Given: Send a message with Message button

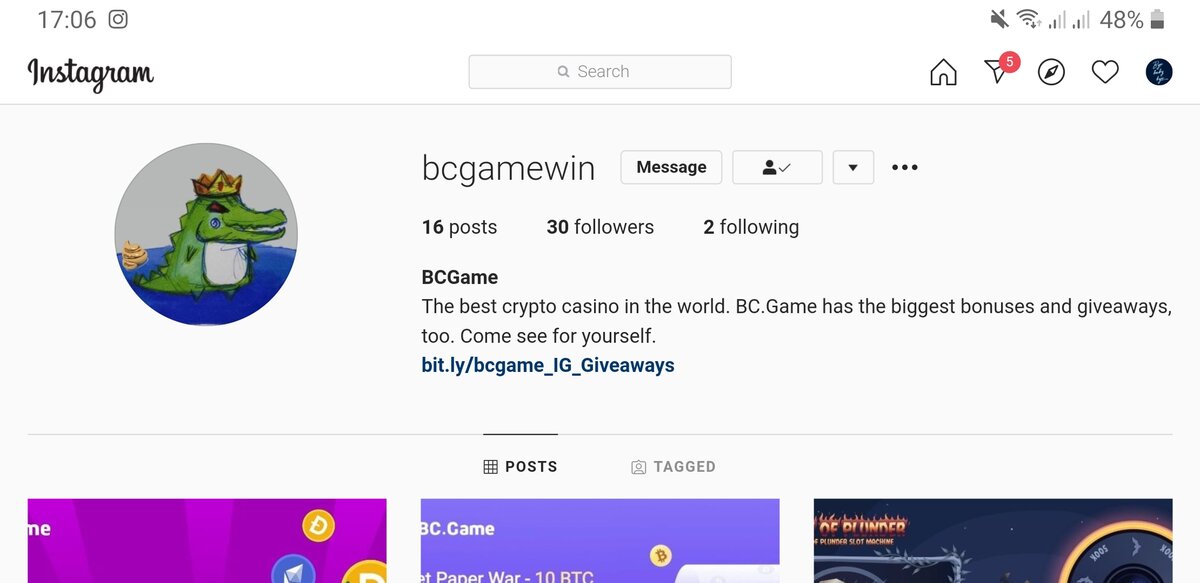Looking at the screenshot, I should tap(671, 167).
